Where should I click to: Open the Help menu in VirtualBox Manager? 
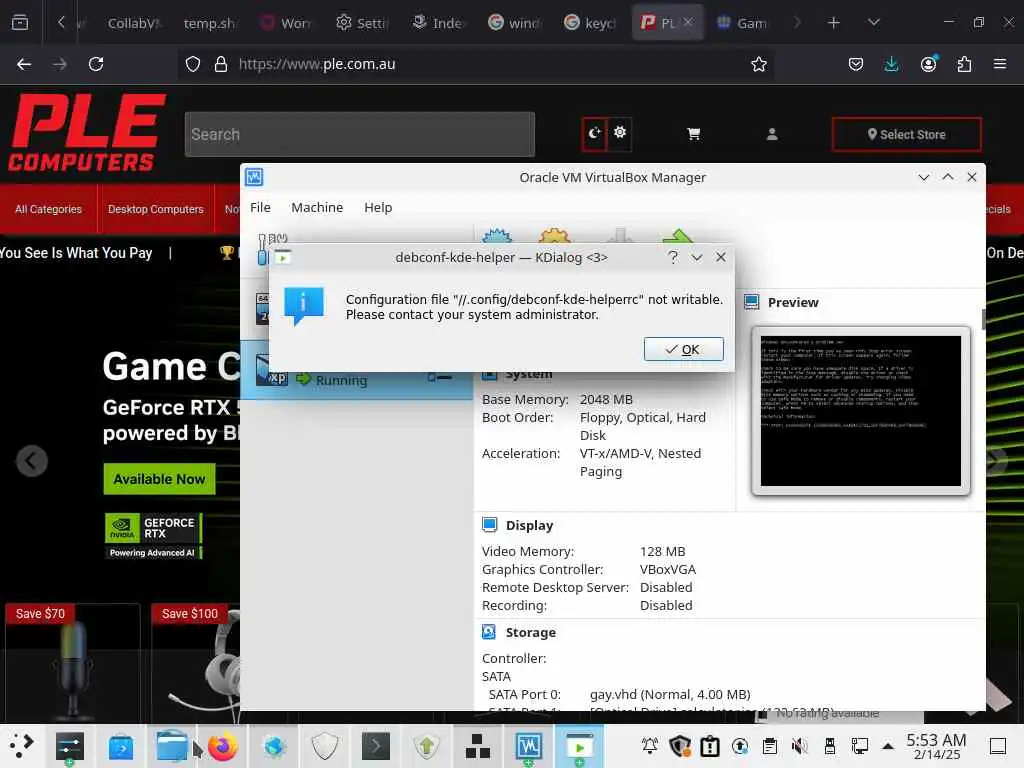click(x=378, y=207)
